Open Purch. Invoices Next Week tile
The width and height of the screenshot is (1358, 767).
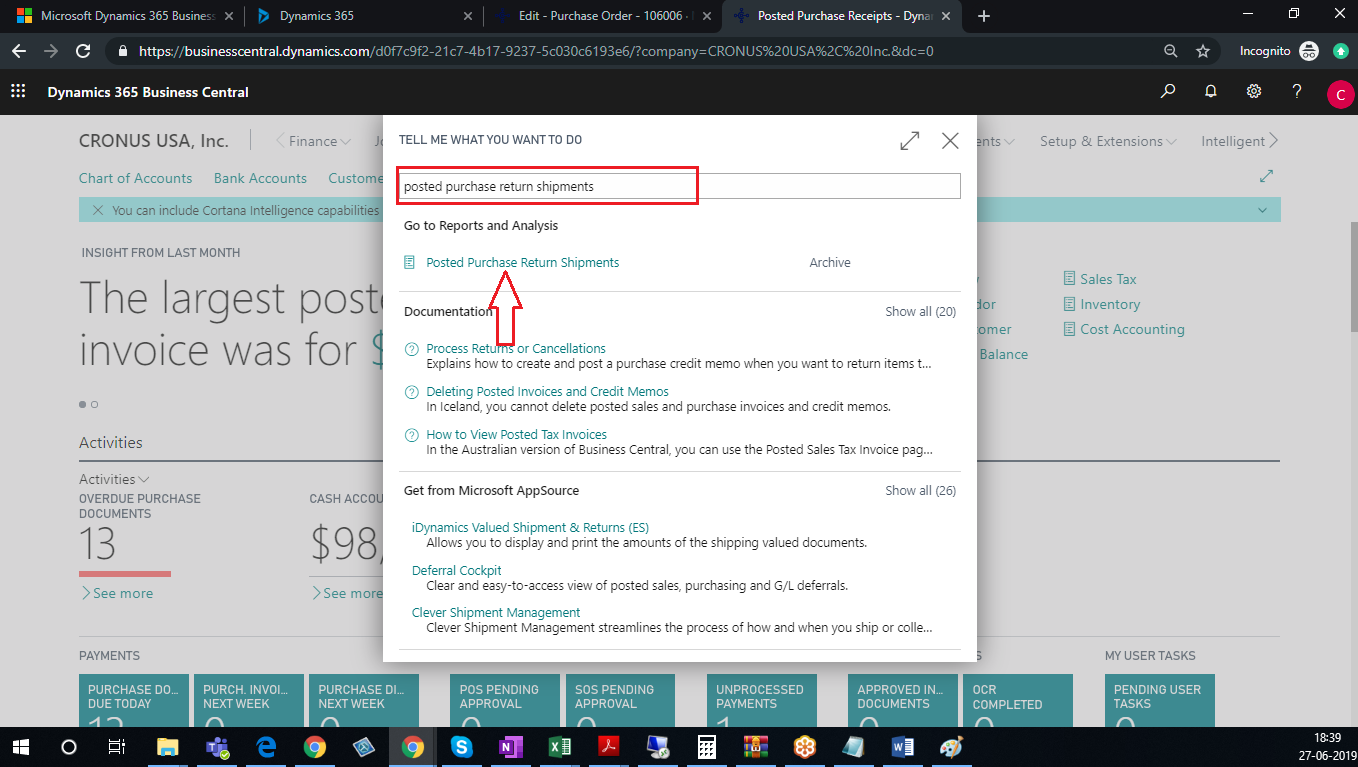[249, 700]
